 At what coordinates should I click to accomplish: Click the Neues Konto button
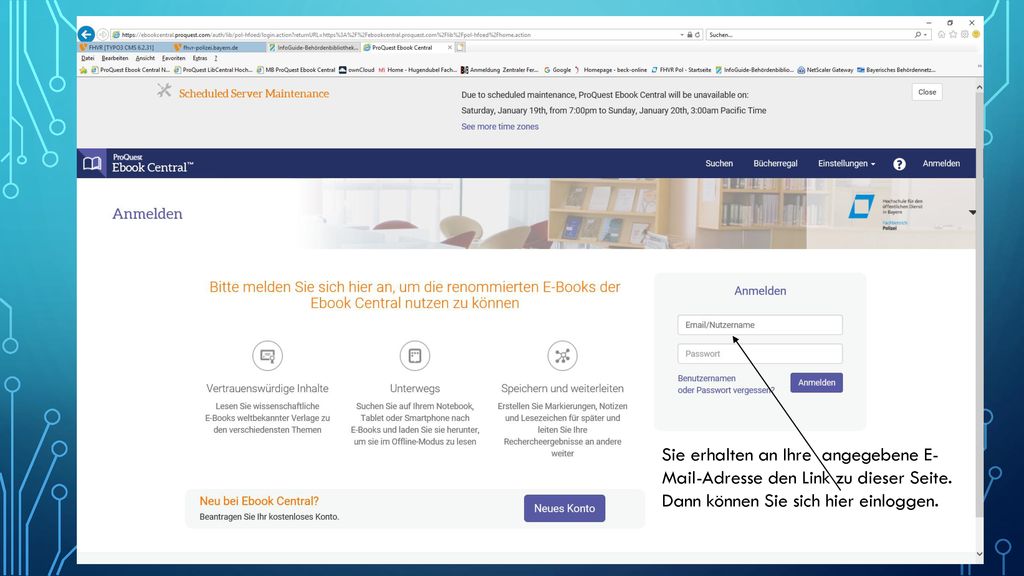point(564,508)
